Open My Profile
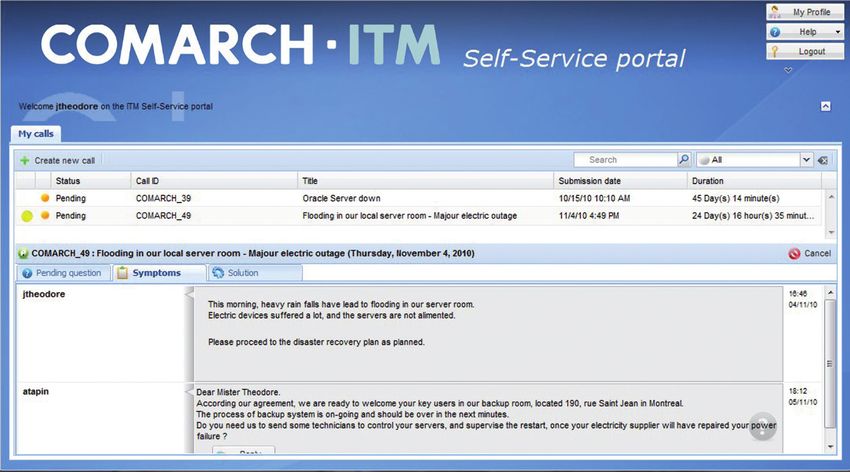This screenshot has width=850, height=472. click(x=805, y=12)
